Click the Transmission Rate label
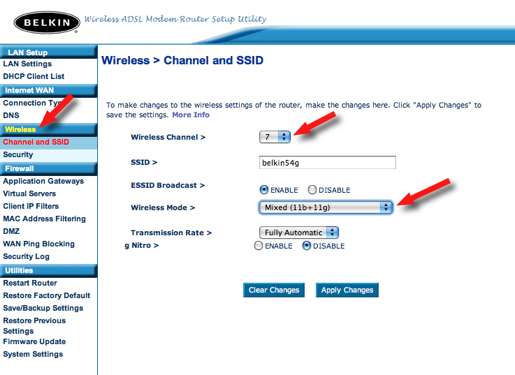515x375 pixels. (171, 233)
